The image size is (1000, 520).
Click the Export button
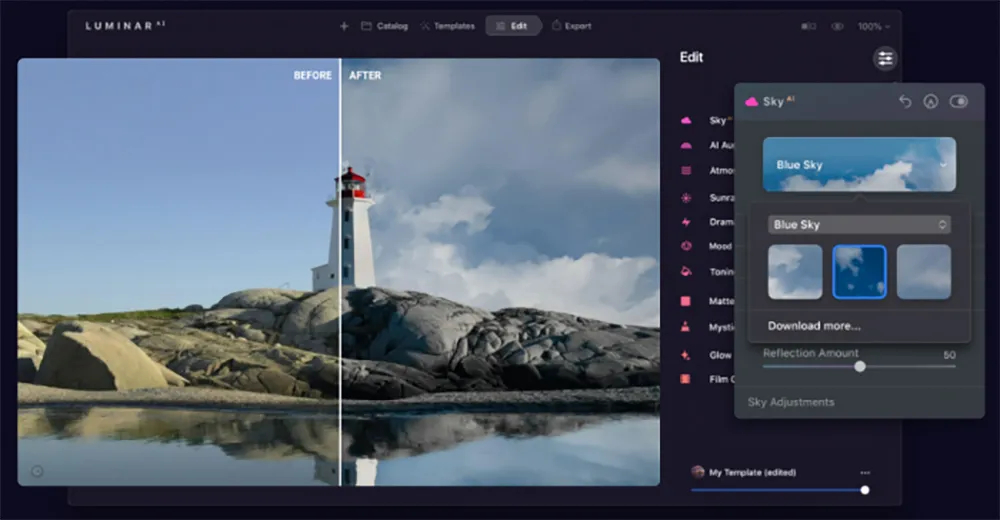pos(571,26)
